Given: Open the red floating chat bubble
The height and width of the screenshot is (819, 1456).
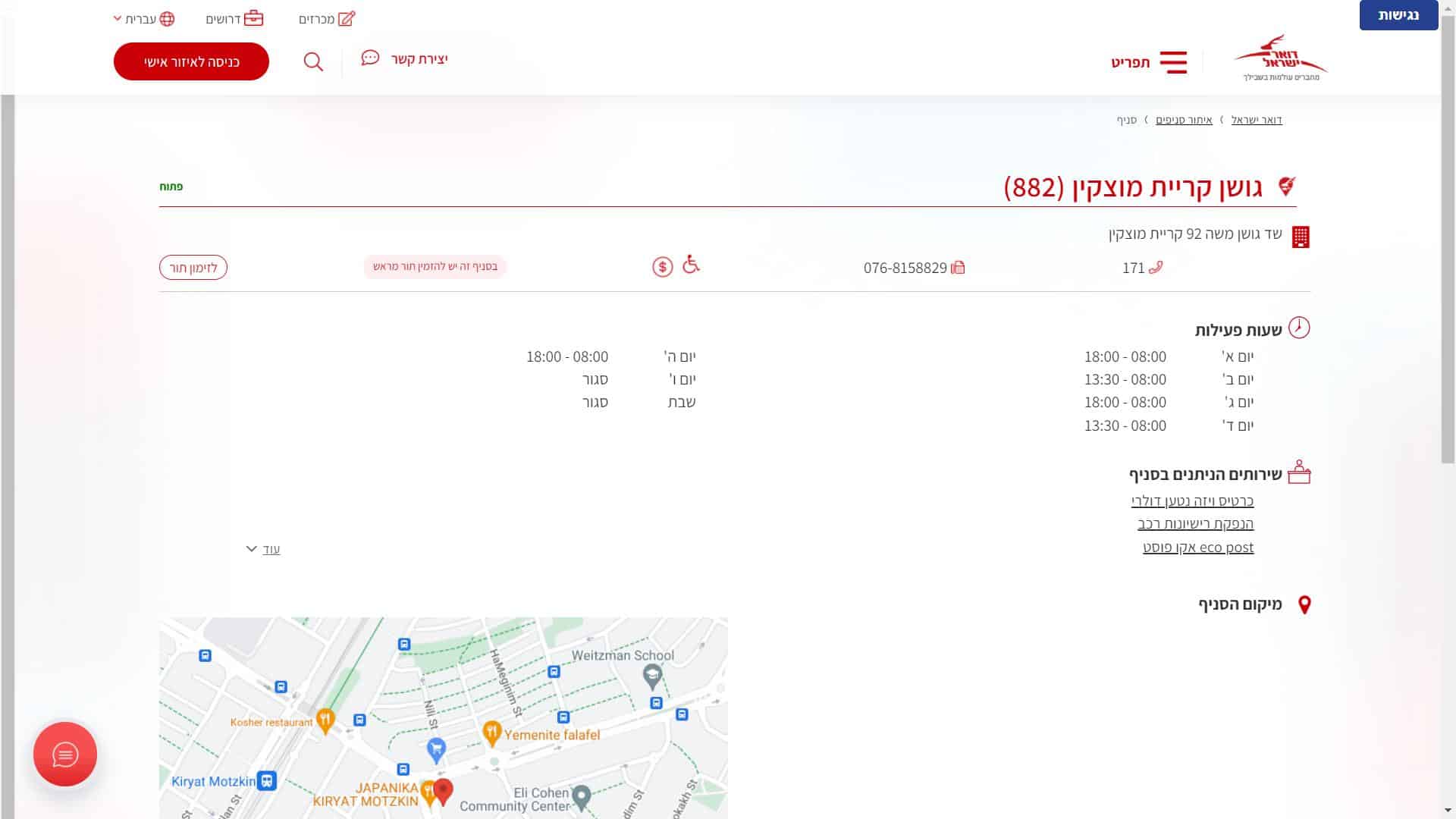Looking at the screenshot, I should (65, 754).
